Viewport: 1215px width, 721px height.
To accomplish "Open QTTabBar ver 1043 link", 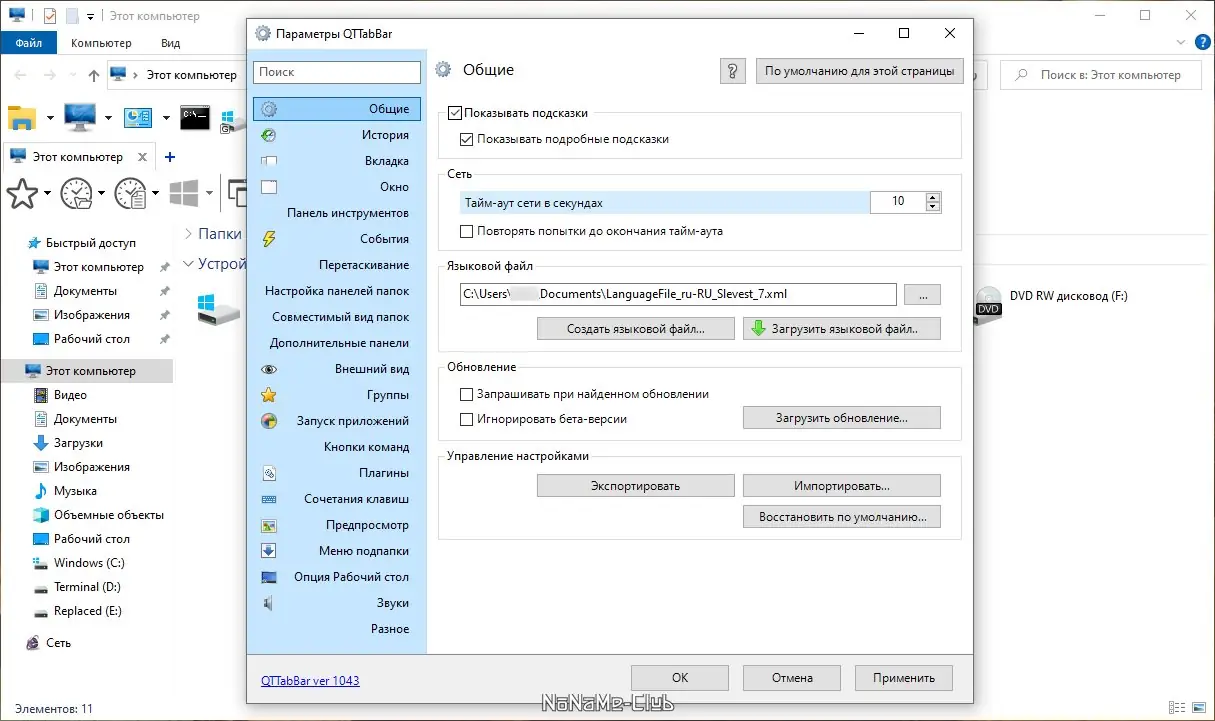I will pyautogui.click(x=310, y=681).
